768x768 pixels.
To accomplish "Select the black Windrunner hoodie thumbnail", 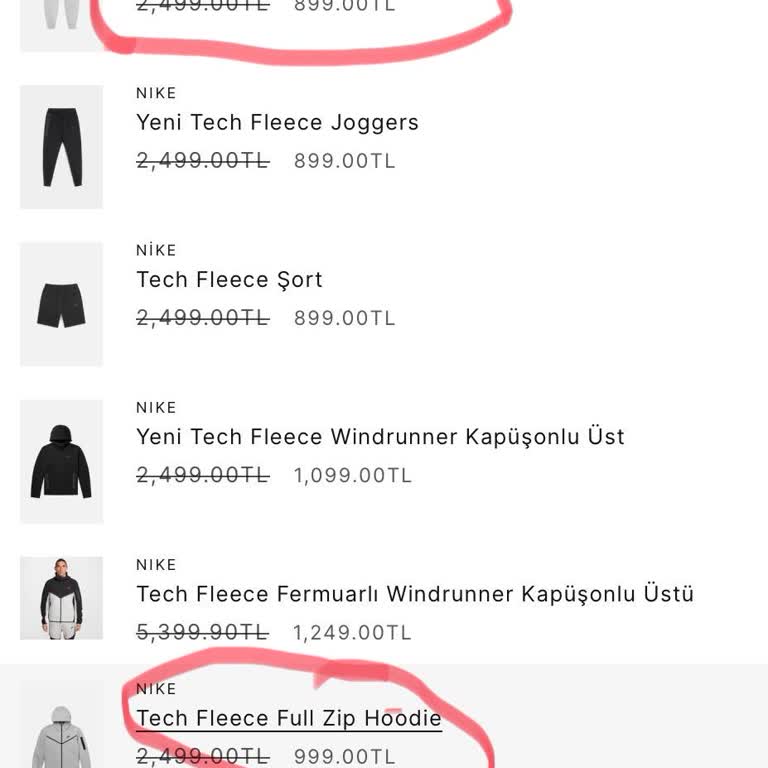I will click(61, 461).
